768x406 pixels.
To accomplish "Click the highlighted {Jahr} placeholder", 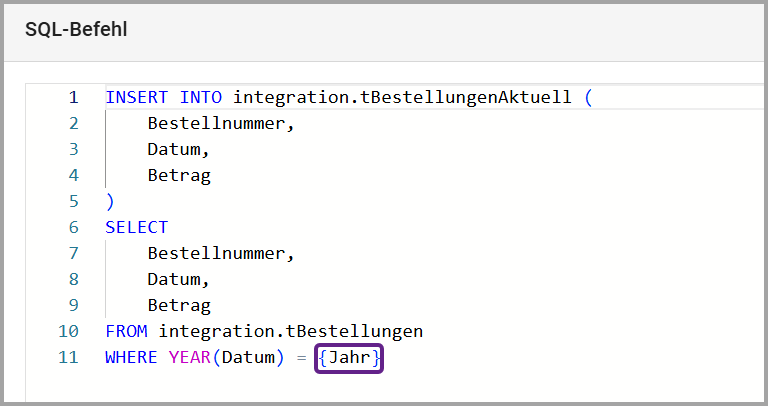I will pyautogui.click(x=349, y=358).
